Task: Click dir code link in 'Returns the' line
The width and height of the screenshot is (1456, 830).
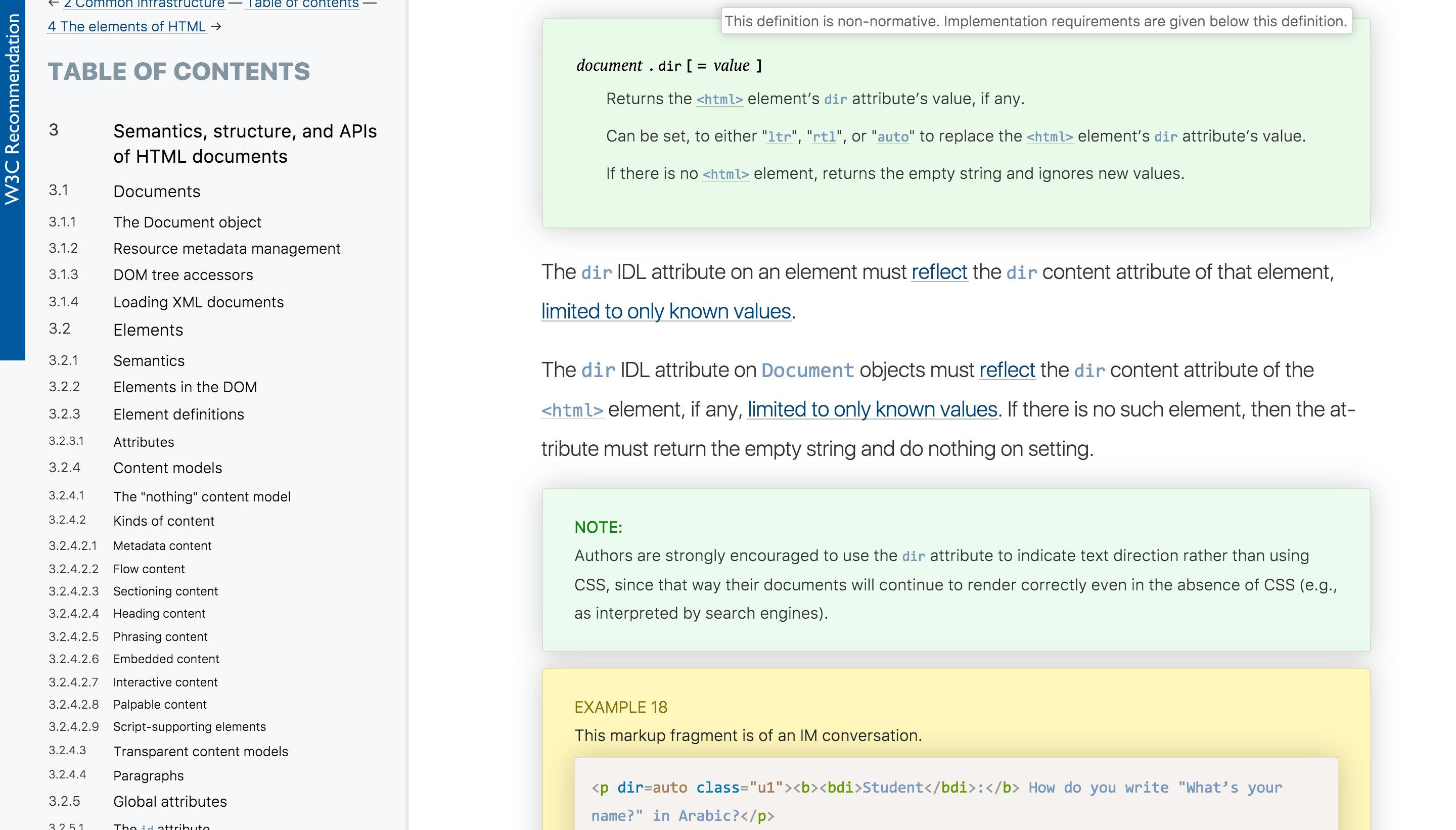Action: pyautogui.click(x=835, y=99)
